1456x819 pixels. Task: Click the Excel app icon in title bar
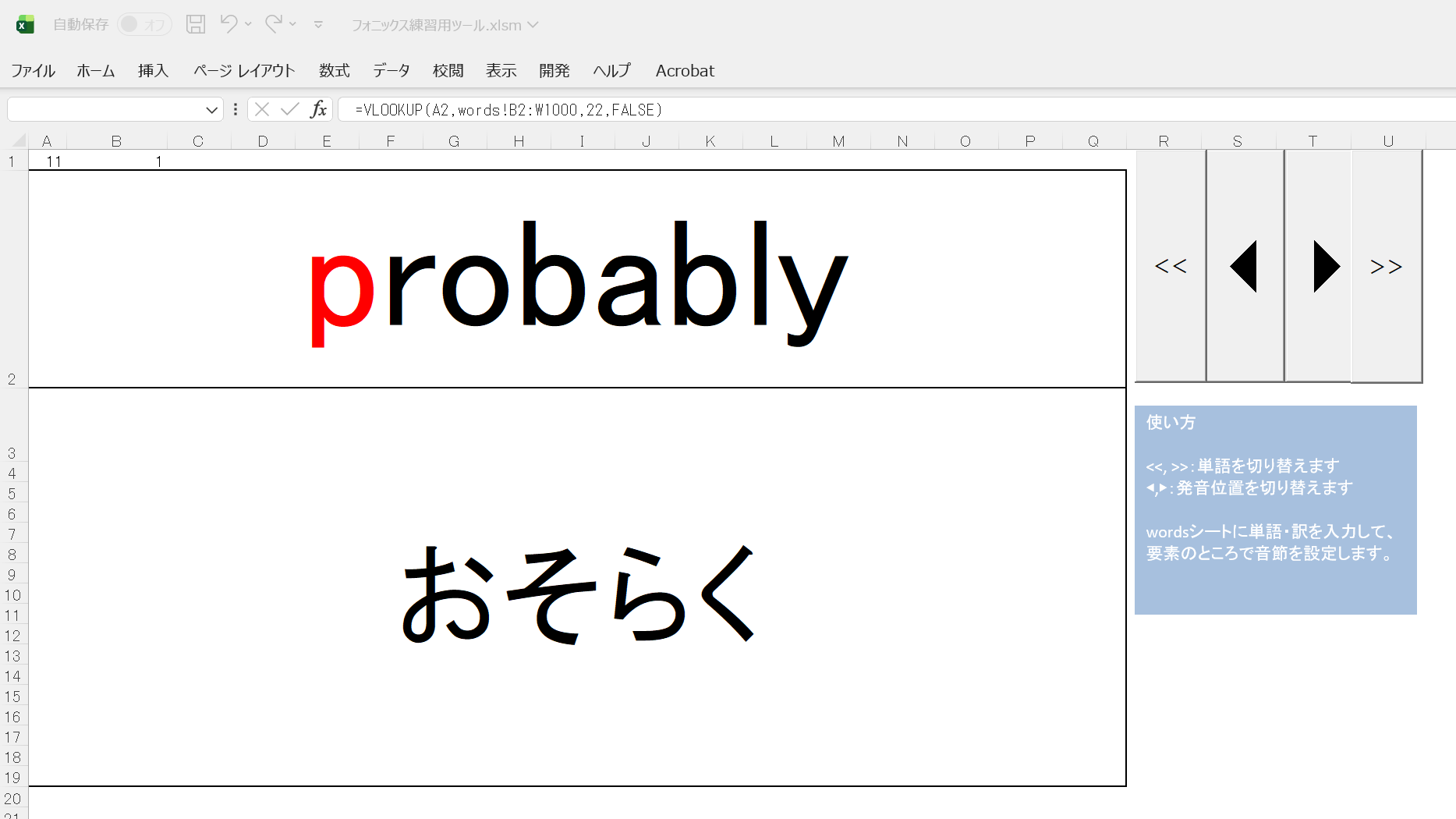point(25,25)
